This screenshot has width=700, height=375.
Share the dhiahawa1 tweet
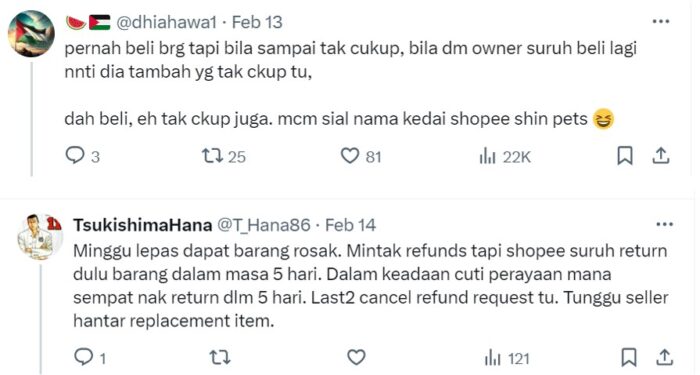click(x=661, y=156)
